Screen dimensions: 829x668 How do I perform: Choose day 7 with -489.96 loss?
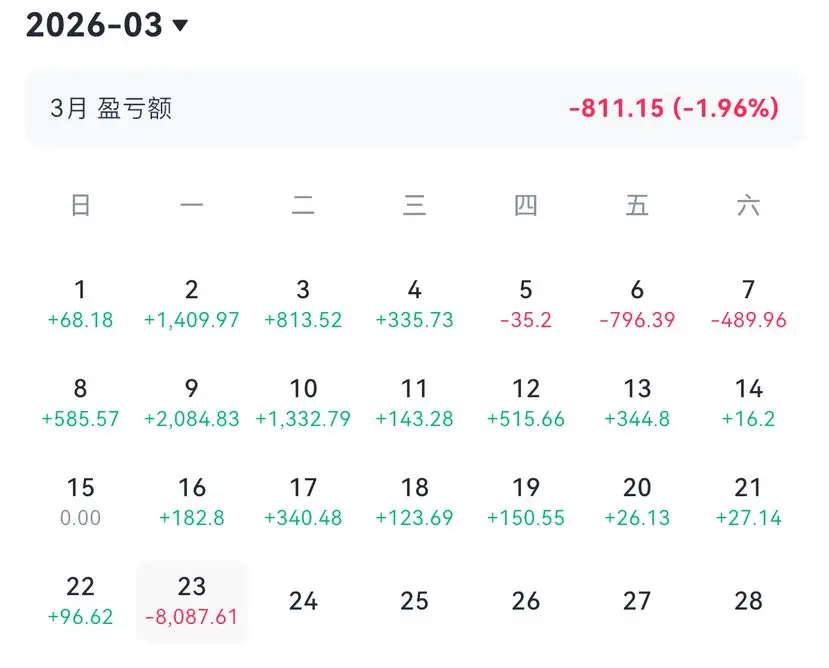[x=749, y=304]
